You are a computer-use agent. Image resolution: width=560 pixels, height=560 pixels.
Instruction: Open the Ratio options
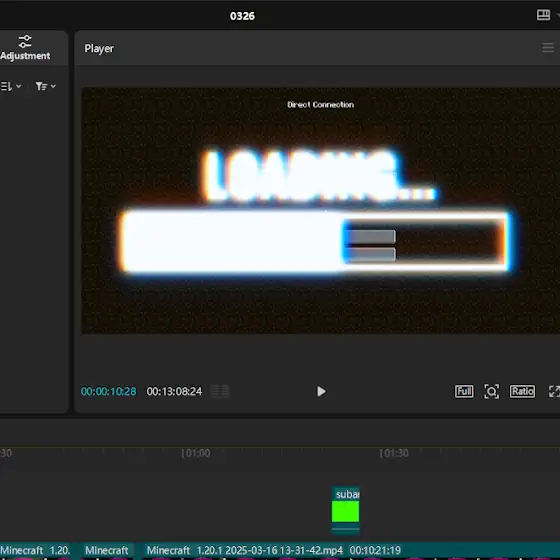tap(522, 391)
